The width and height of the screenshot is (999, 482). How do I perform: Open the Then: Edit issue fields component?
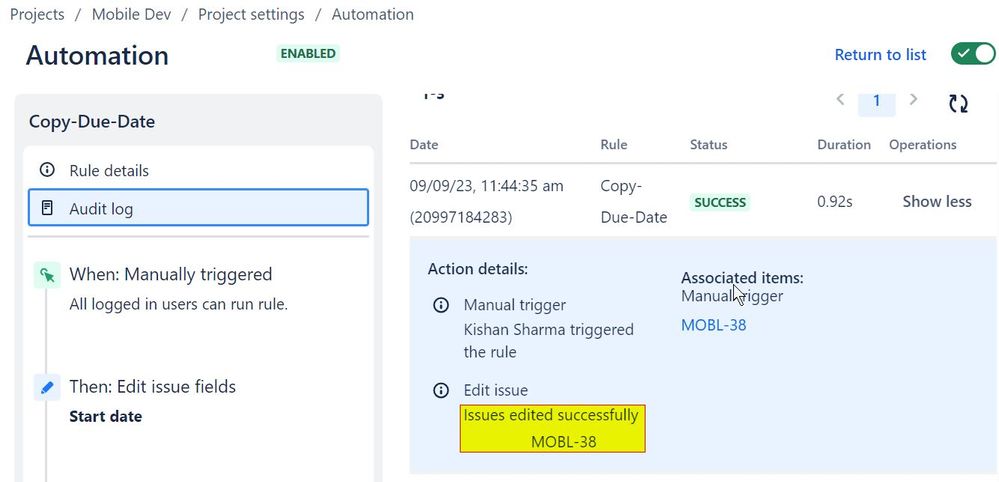[x=153, y=386]
